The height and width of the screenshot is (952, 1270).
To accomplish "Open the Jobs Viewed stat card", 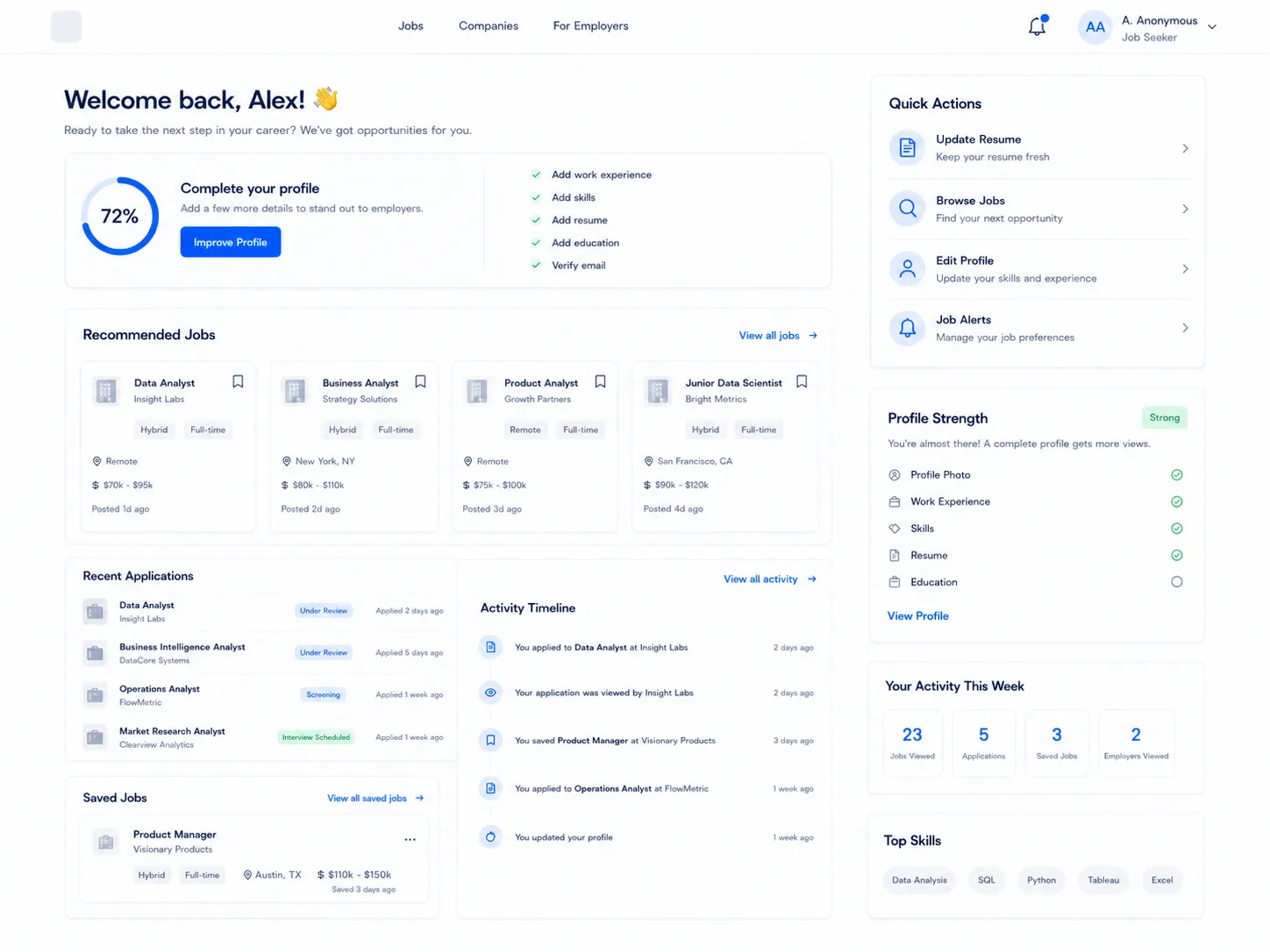I will coord(912,742).
